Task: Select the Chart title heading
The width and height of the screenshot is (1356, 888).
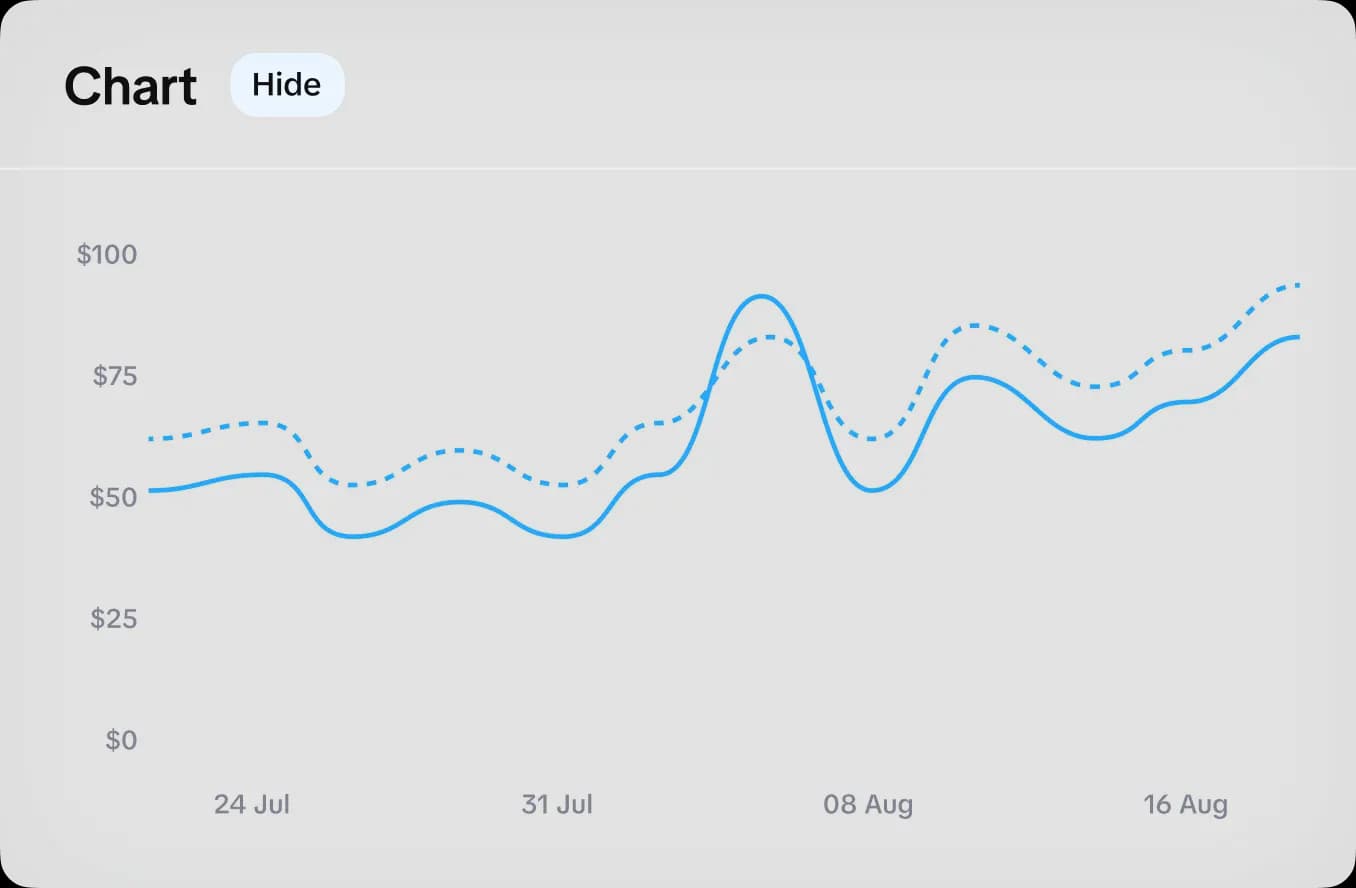Action: (130, 86)
